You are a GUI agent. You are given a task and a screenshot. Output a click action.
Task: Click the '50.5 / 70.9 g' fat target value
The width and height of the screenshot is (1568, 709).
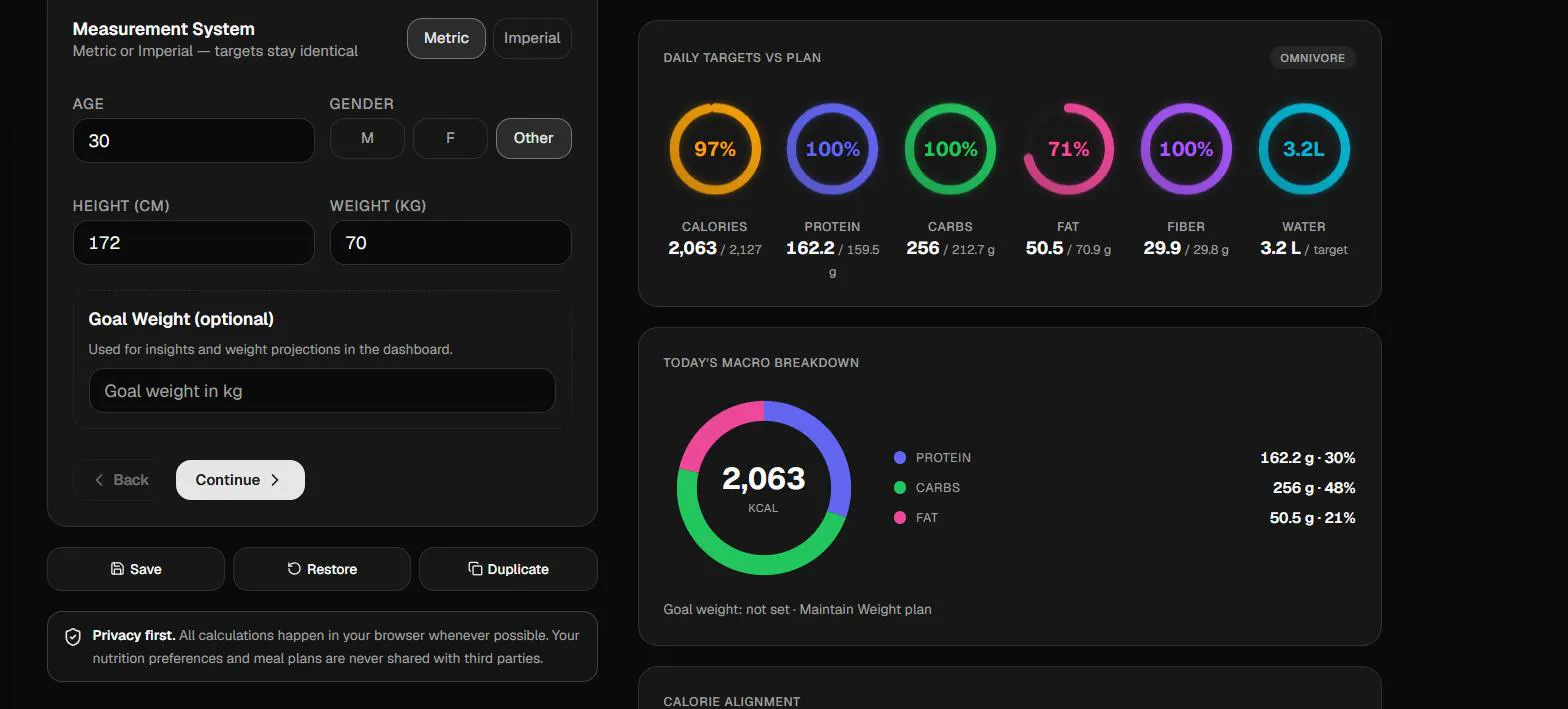pyautogui.click(x=1068, y=248)
